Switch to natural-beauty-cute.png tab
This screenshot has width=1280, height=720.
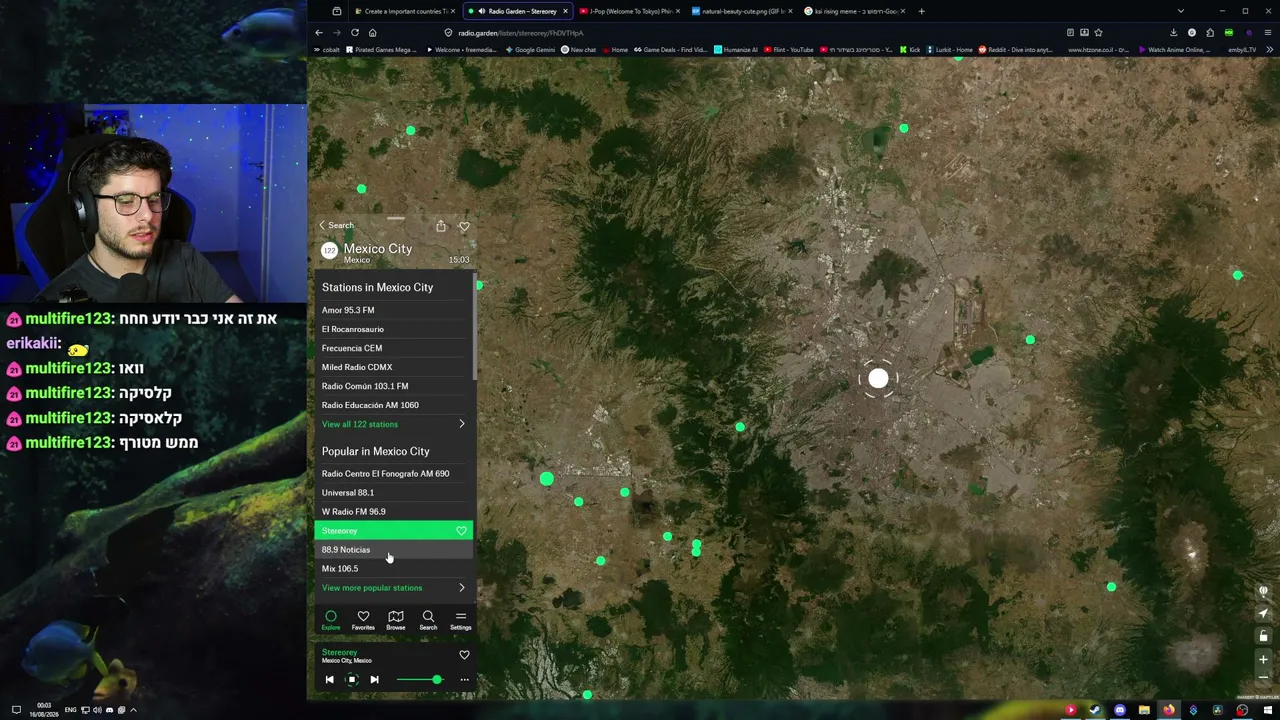click(x=743, y=11)
